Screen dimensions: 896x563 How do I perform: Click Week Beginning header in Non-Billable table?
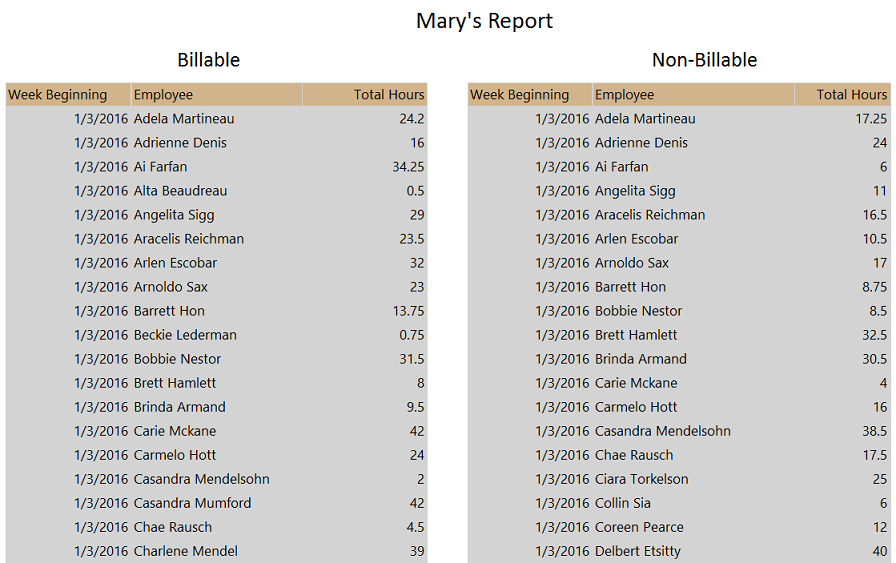520,95
